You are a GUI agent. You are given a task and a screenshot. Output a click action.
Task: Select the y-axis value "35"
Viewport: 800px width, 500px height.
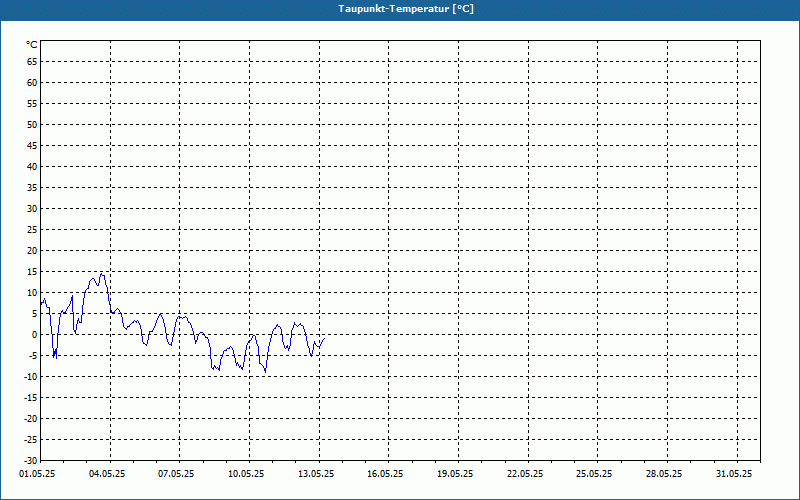pos(32,188)
